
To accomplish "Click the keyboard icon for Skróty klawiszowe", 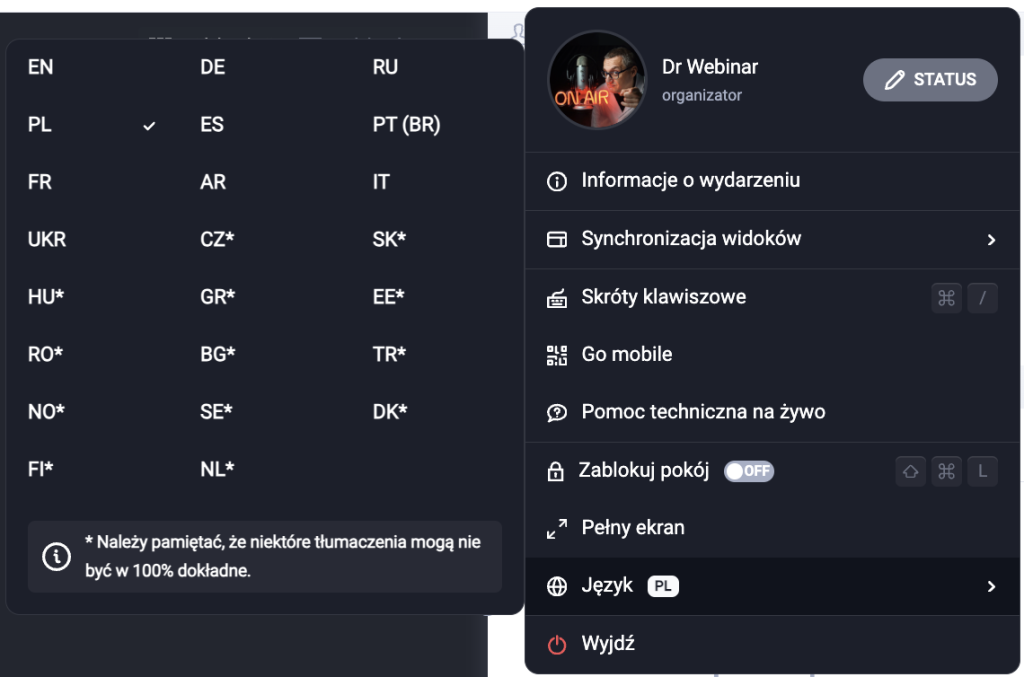I will (x=556, y=298).
